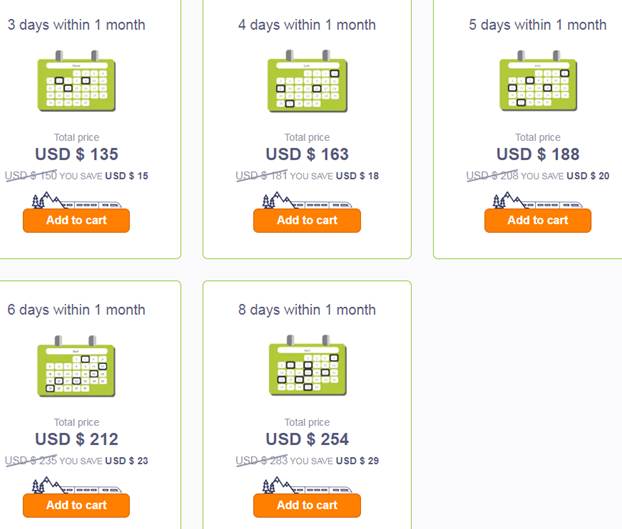Add the 6 days pass to cart
Screen dimensions: 622x529
click(x=77, y=505)
